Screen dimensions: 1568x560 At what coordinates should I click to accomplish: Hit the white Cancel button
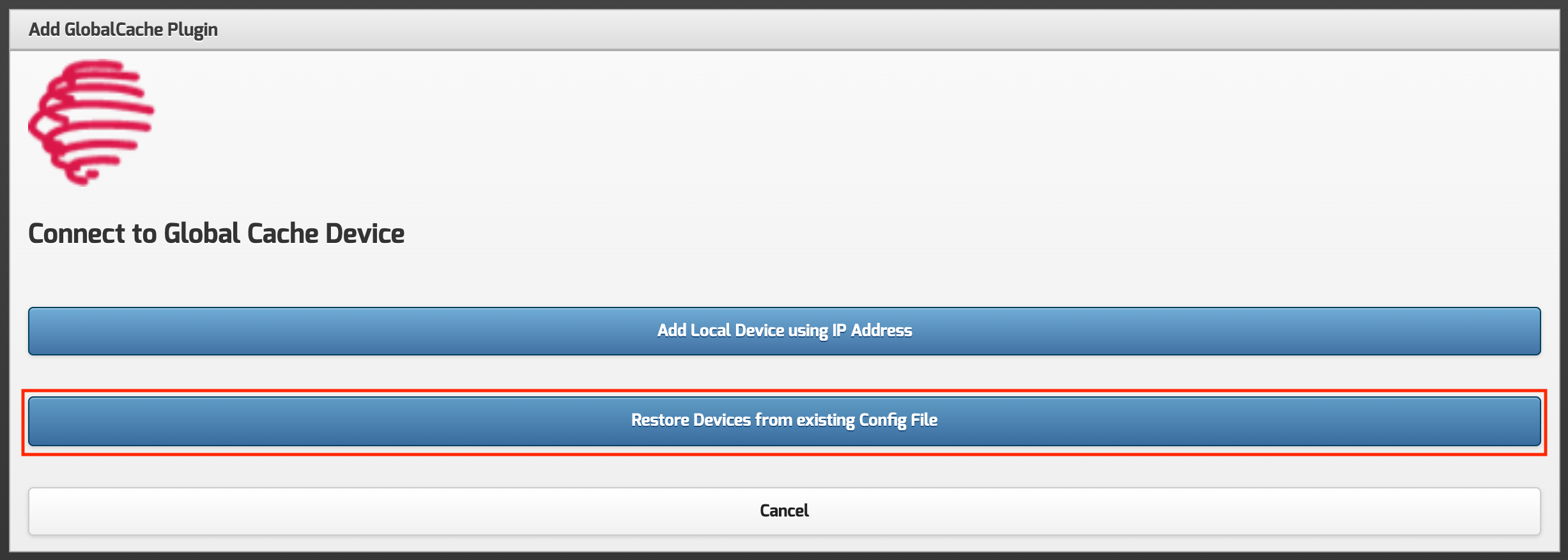coord(784,511)
